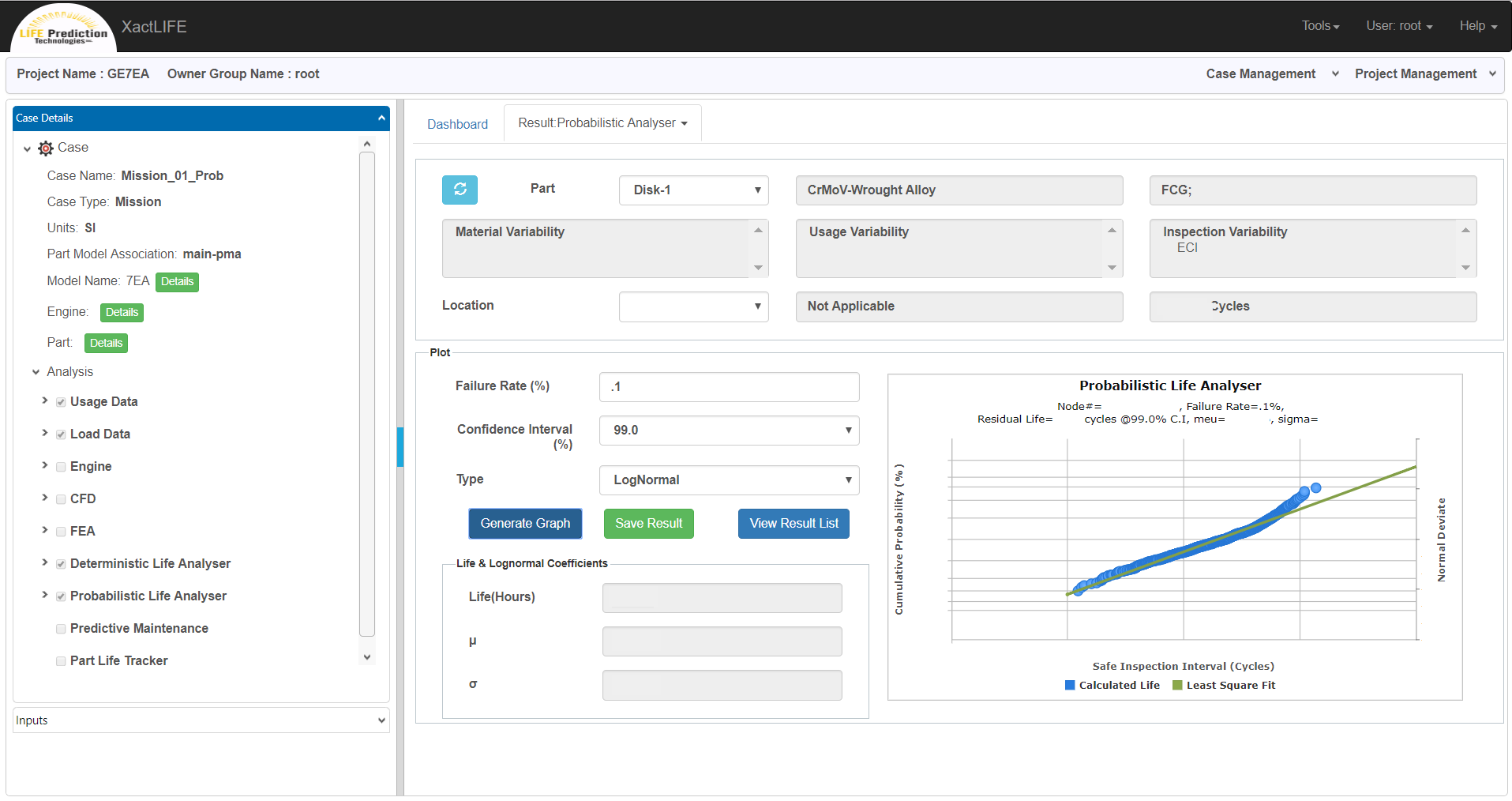The height and width of the screenshot is (801, 1512).
Task: Click the refresh icon beside Part
Action: point(460,190)
